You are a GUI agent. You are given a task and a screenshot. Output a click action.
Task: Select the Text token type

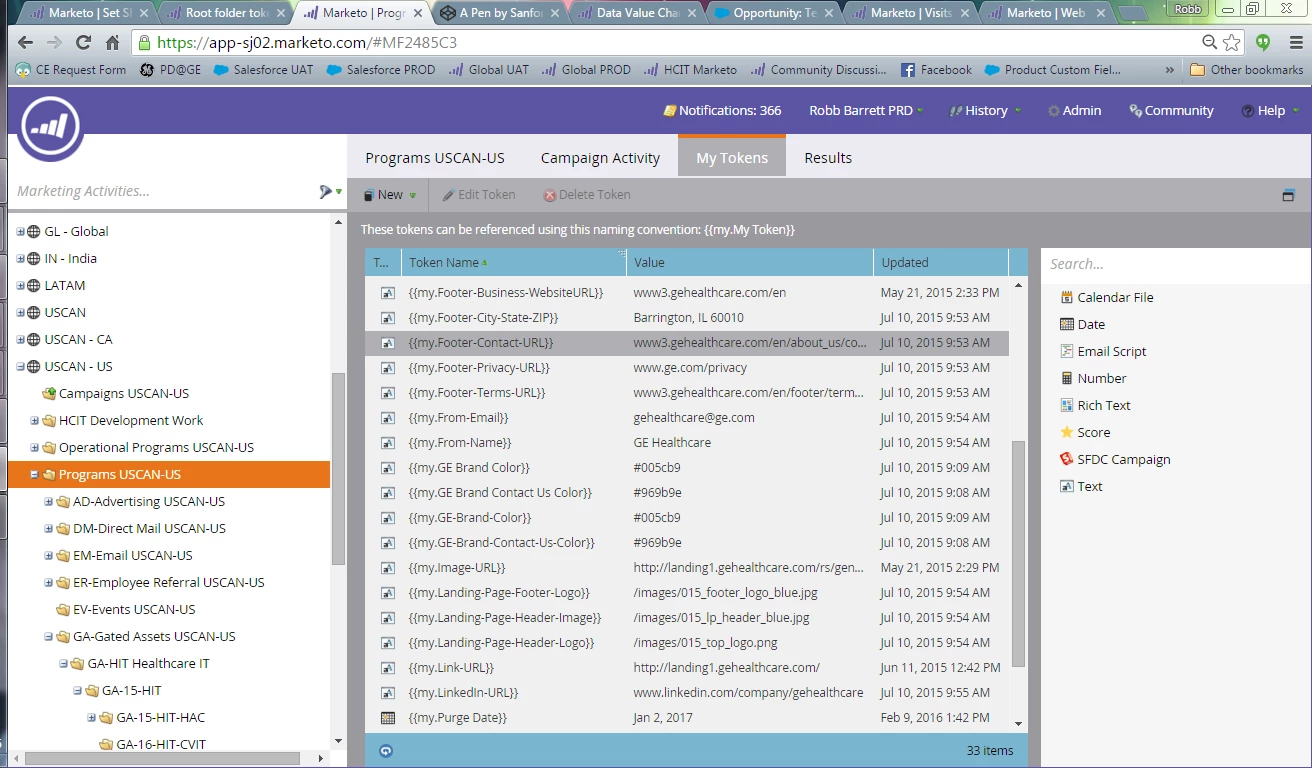[1081, 486]
